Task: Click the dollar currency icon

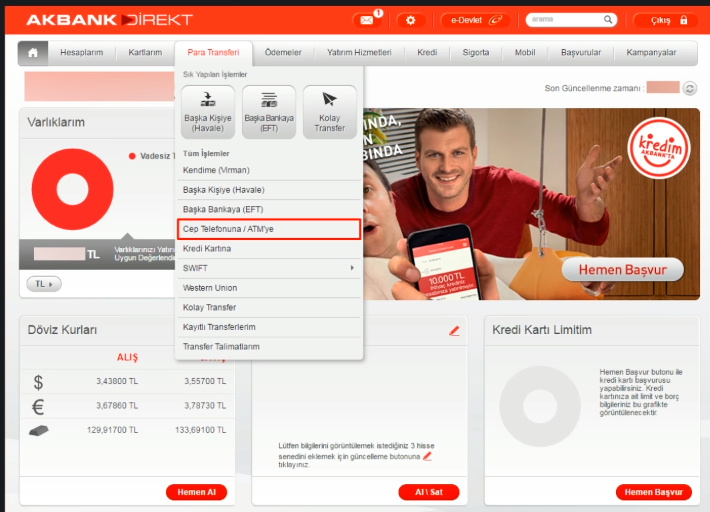Action: click(x=38, y=382)
